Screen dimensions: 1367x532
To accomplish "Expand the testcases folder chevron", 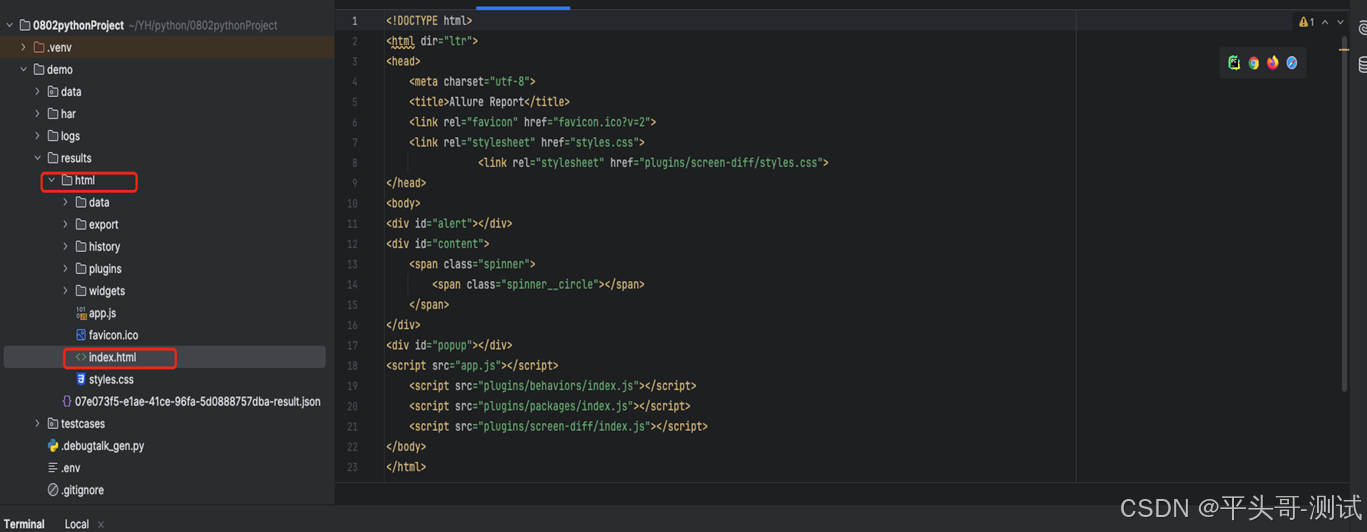I will (38, 424).
